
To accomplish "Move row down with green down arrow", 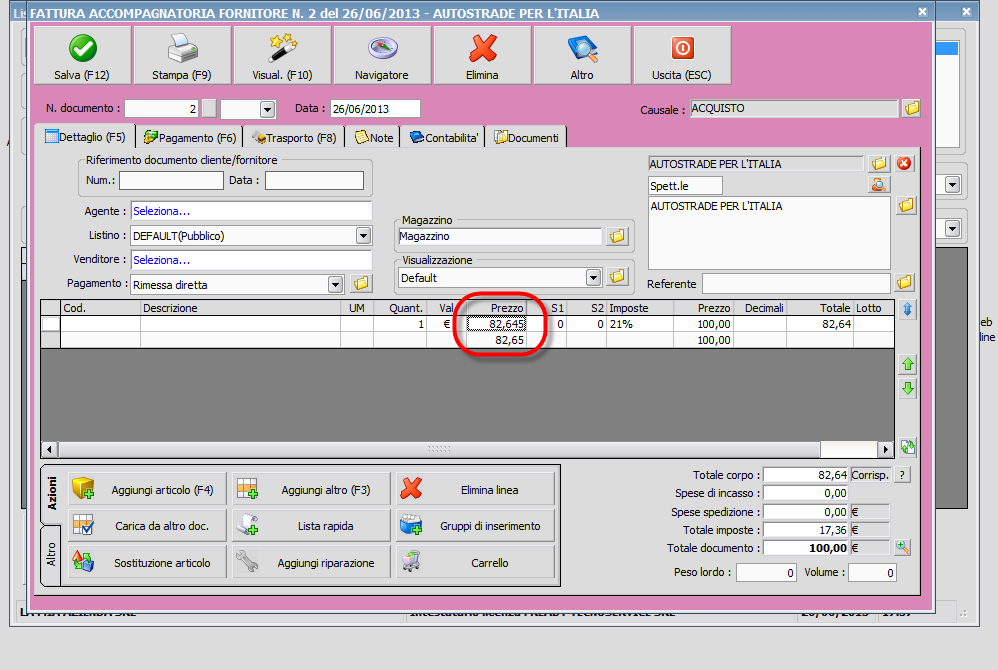I will point(908,389).
